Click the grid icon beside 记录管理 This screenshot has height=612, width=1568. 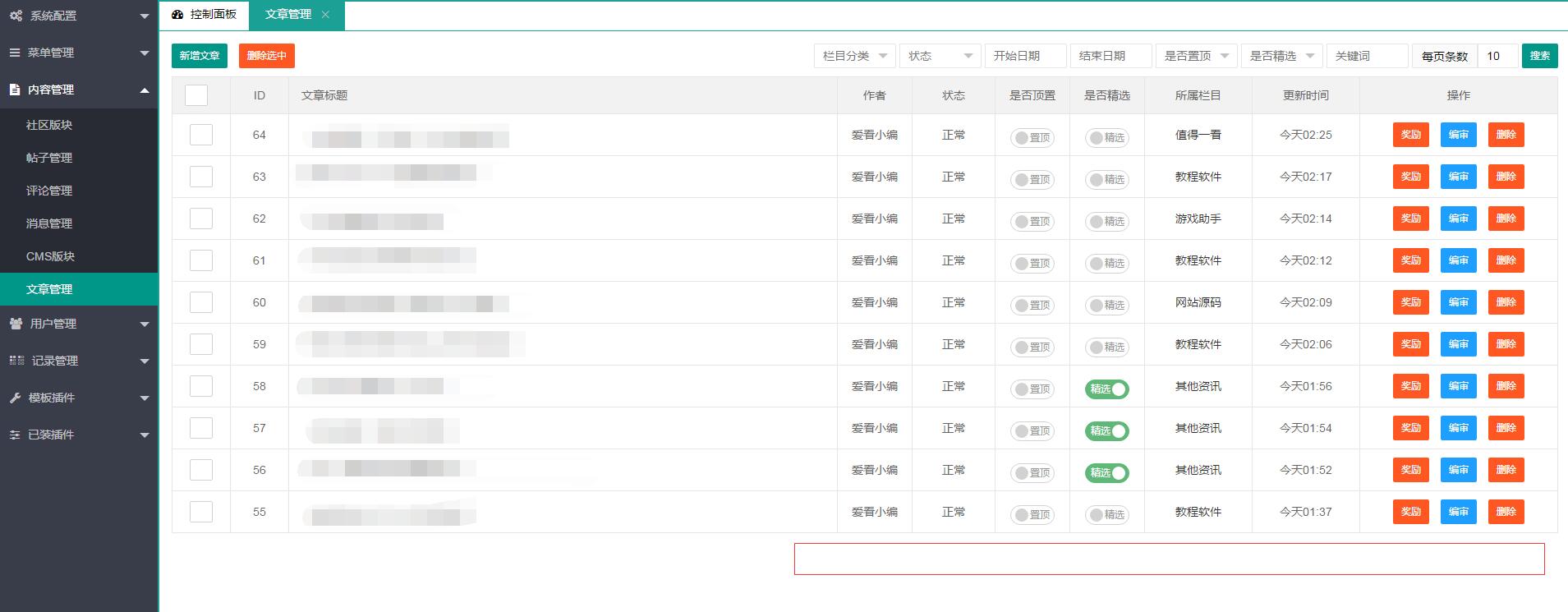pyautogui.click(x=16, y=361)
